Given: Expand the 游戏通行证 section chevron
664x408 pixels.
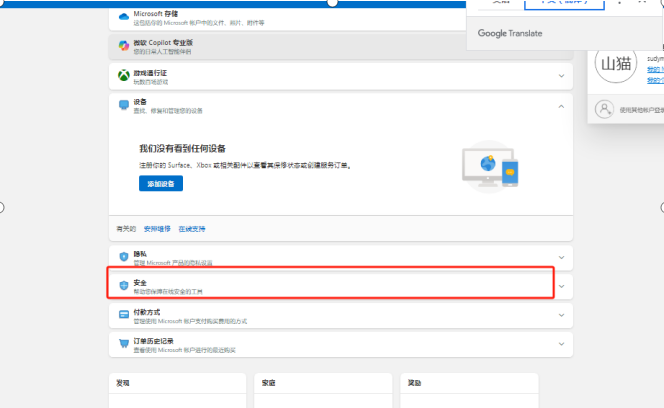Looking at the screenshot, I should [x=561, y=76].
